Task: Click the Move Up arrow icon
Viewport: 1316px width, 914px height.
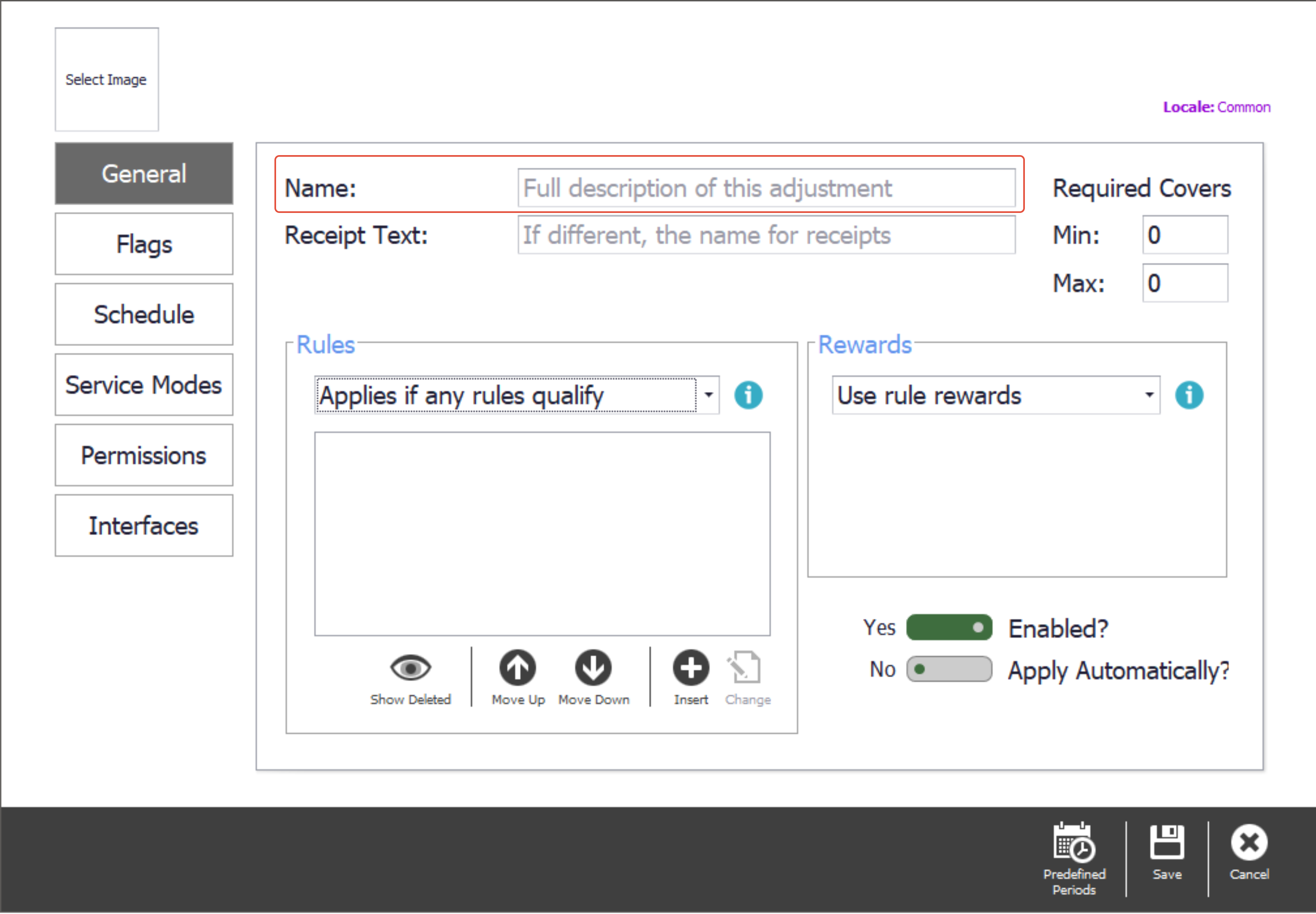Action: pos(518,668)
